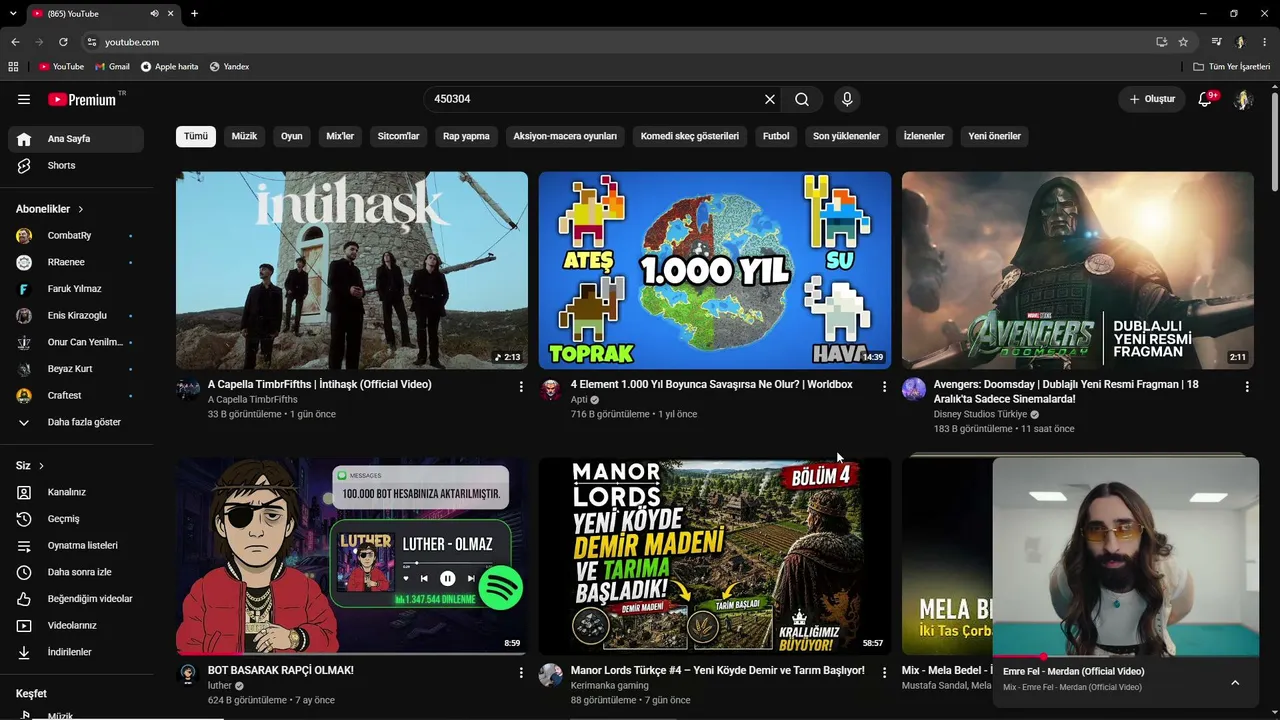The image size is (1280, 720).
Task: Start voice search with microphone
Action: click(847, 99)
